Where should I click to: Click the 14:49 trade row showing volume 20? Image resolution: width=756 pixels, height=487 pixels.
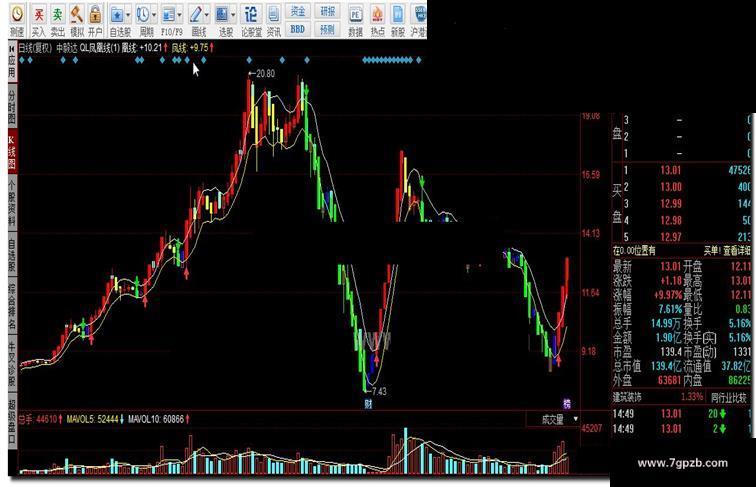click(x=681, y=414)
